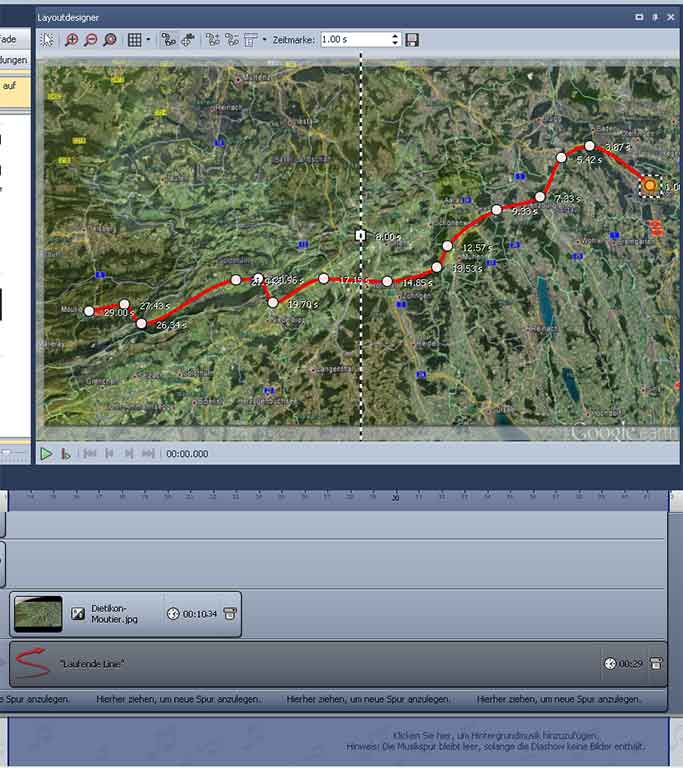Jump to the start of the preview
Viewport: 683px width, 768px height.
[89, 453]
